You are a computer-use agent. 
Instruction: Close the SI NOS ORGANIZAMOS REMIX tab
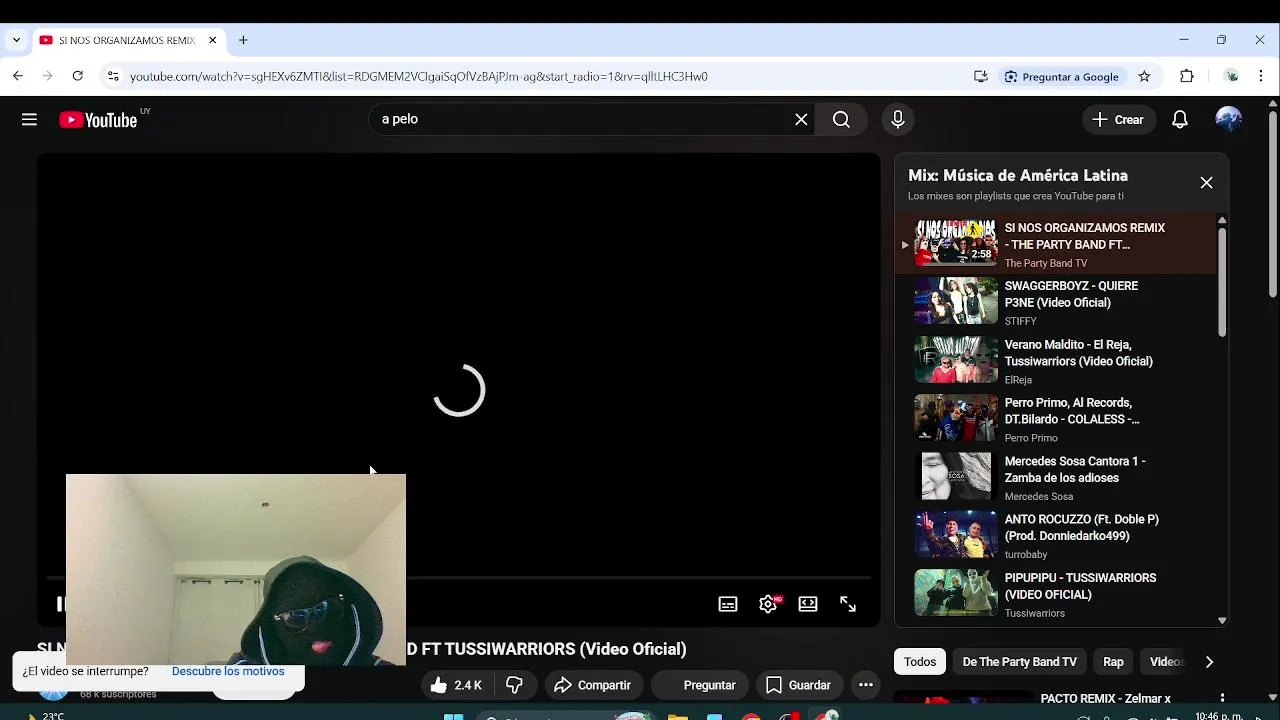tap(212, 40)
